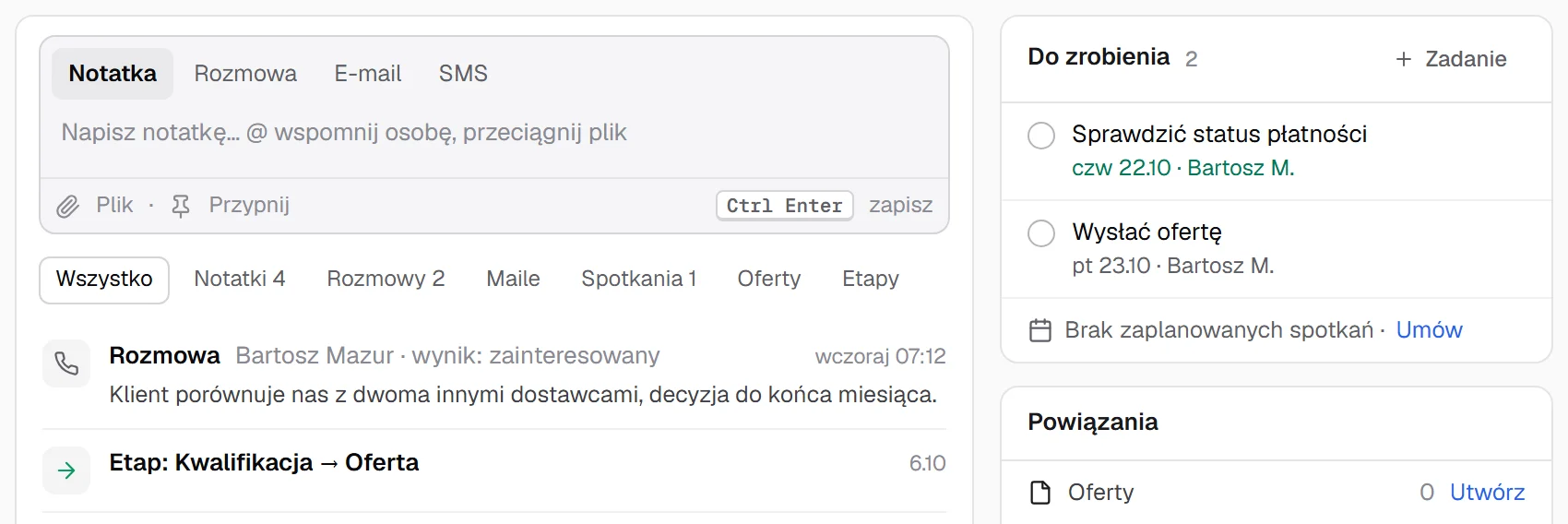Click the 6.10 date of stage change
This screenshot has height=524, width=1568.
click(928, 464)
